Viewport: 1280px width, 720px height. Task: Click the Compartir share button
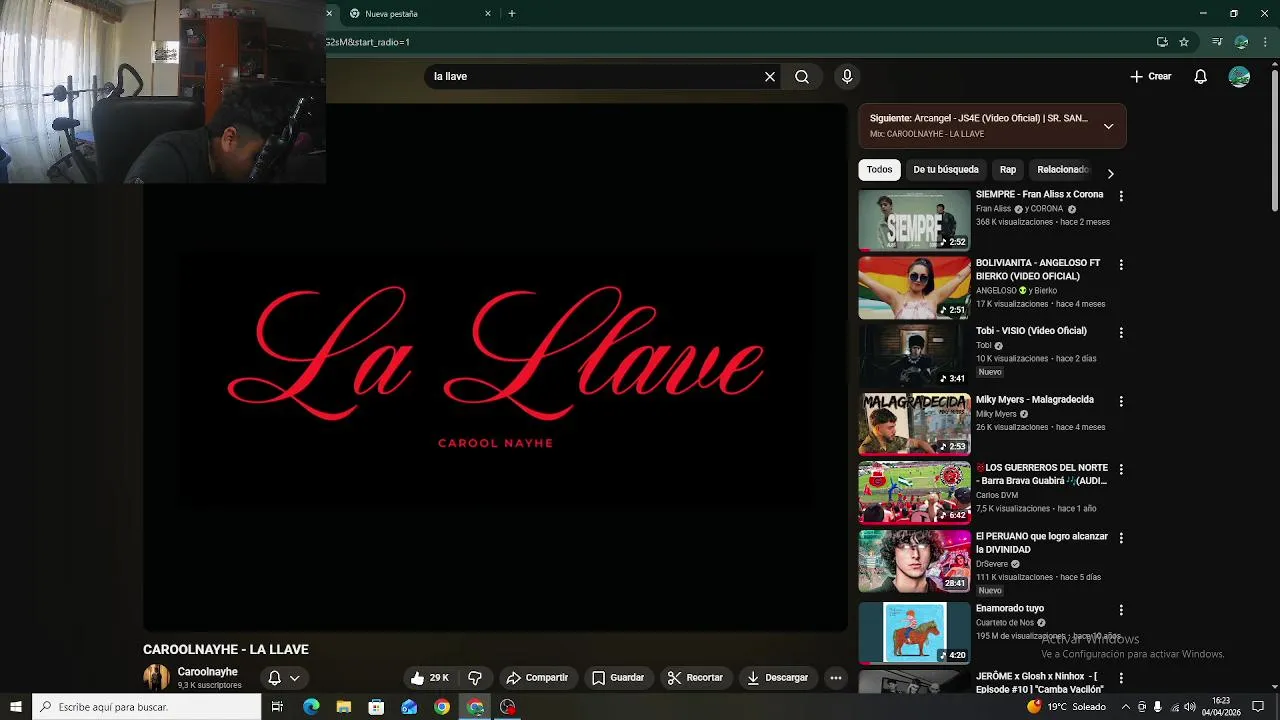pos(537,678)
